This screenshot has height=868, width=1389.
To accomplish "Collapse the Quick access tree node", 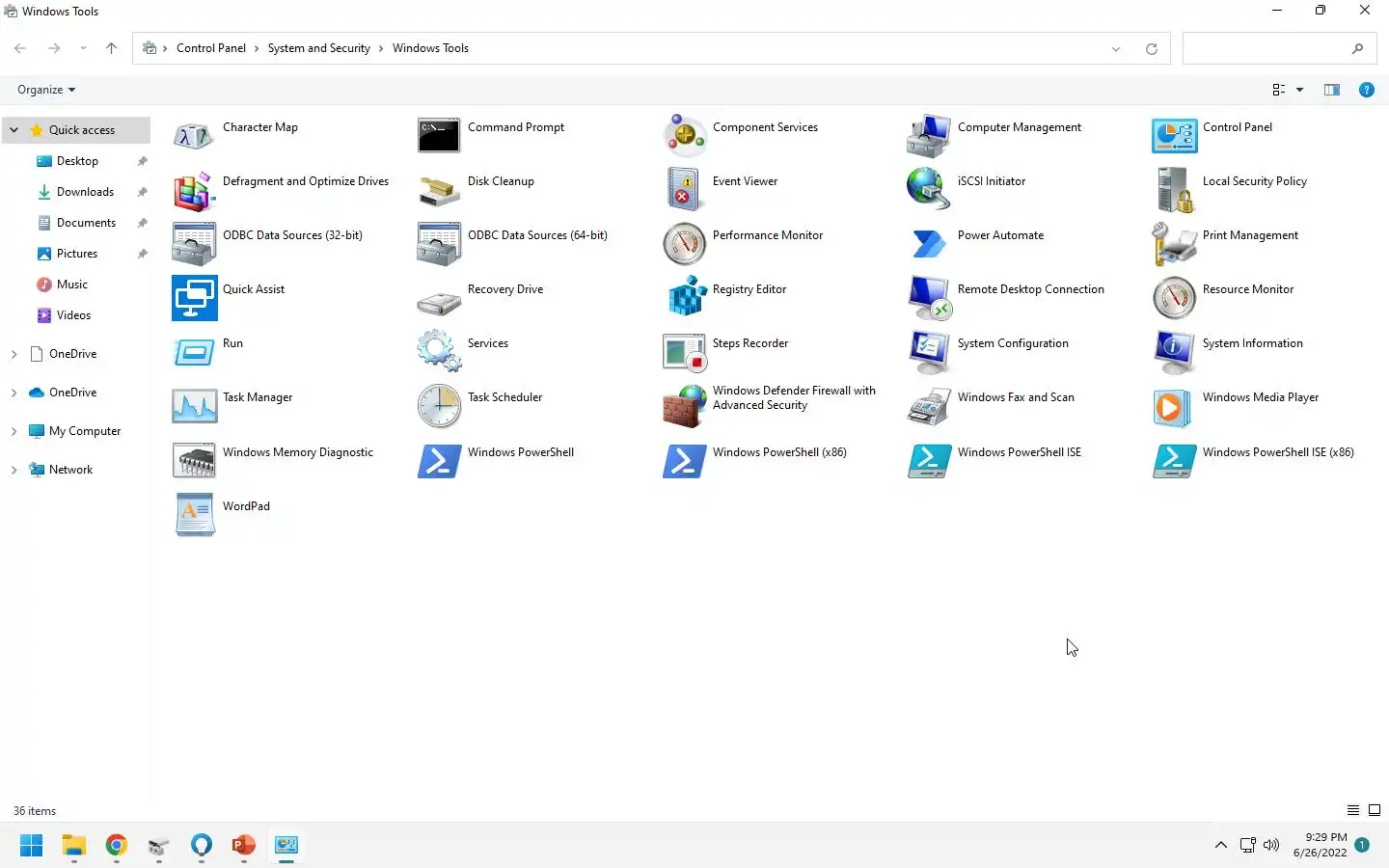I will (x=14, y=130).
